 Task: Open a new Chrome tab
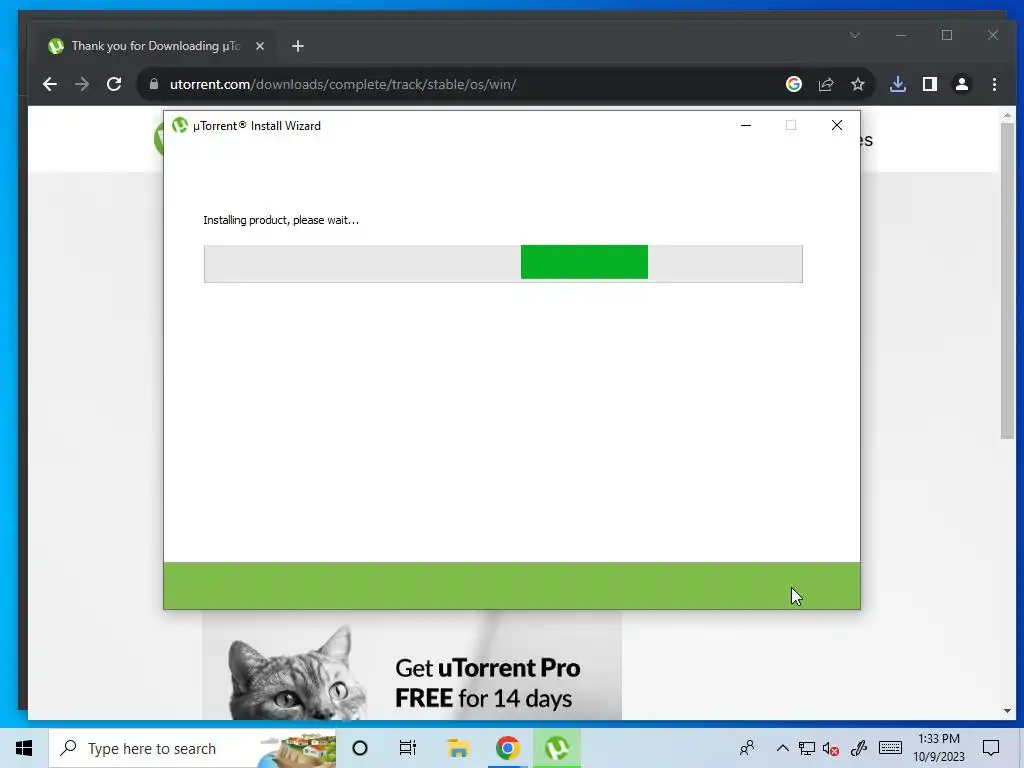coord(298,46)
